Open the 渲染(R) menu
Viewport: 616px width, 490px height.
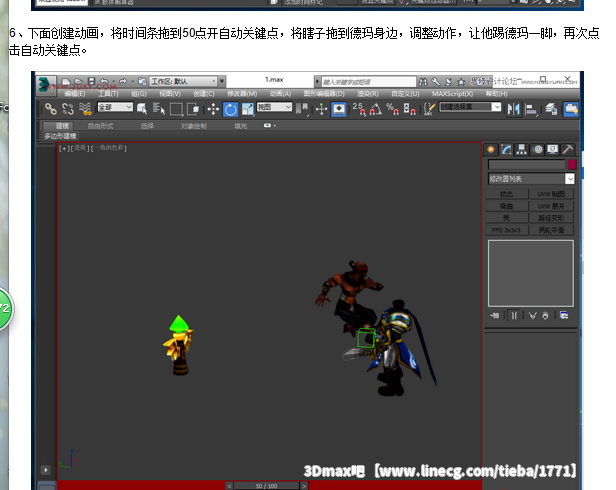tap(368, 94)
